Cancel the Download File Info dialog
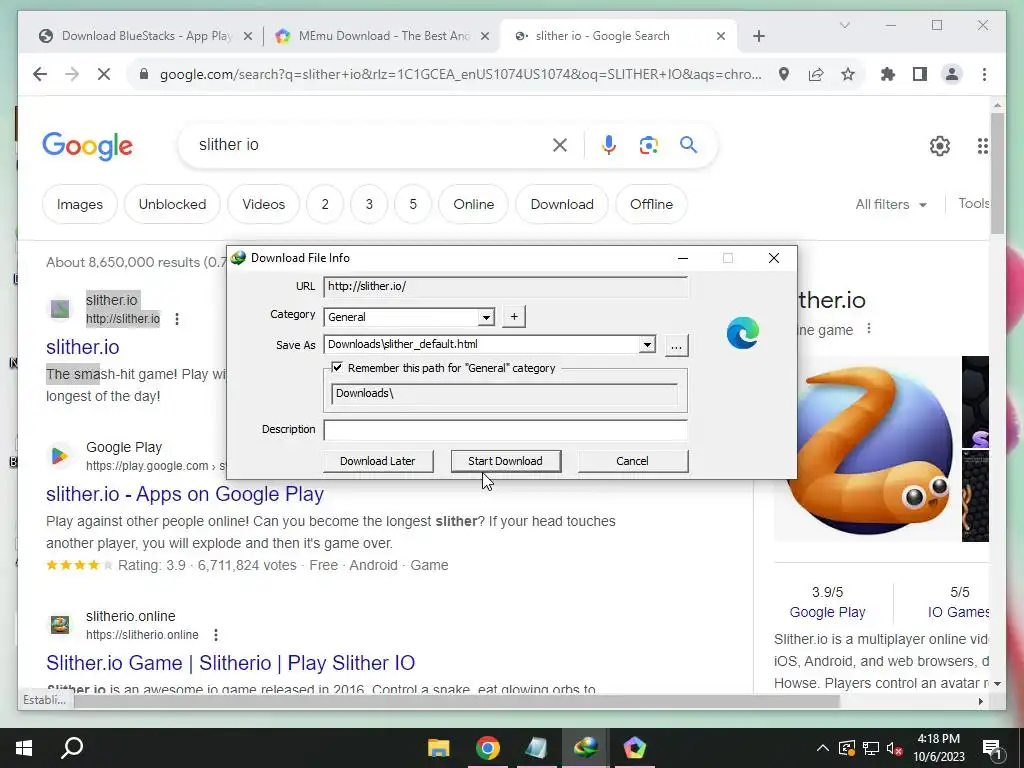Screen dimensions: 1024x768 coord(632,461)
